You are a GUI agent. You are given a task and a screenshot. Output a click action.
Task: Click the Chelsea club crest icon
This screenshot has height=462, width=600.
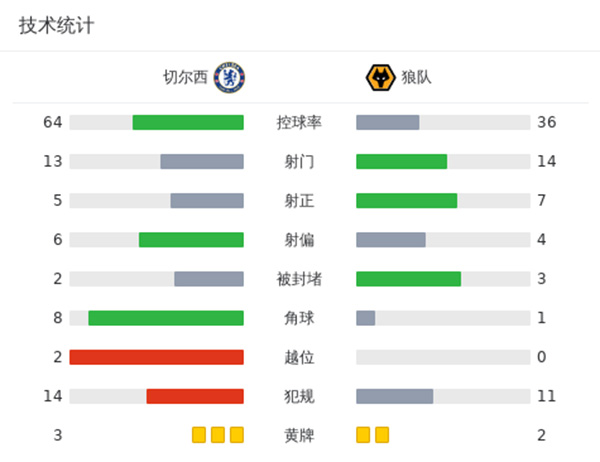(x=229, y=77)
